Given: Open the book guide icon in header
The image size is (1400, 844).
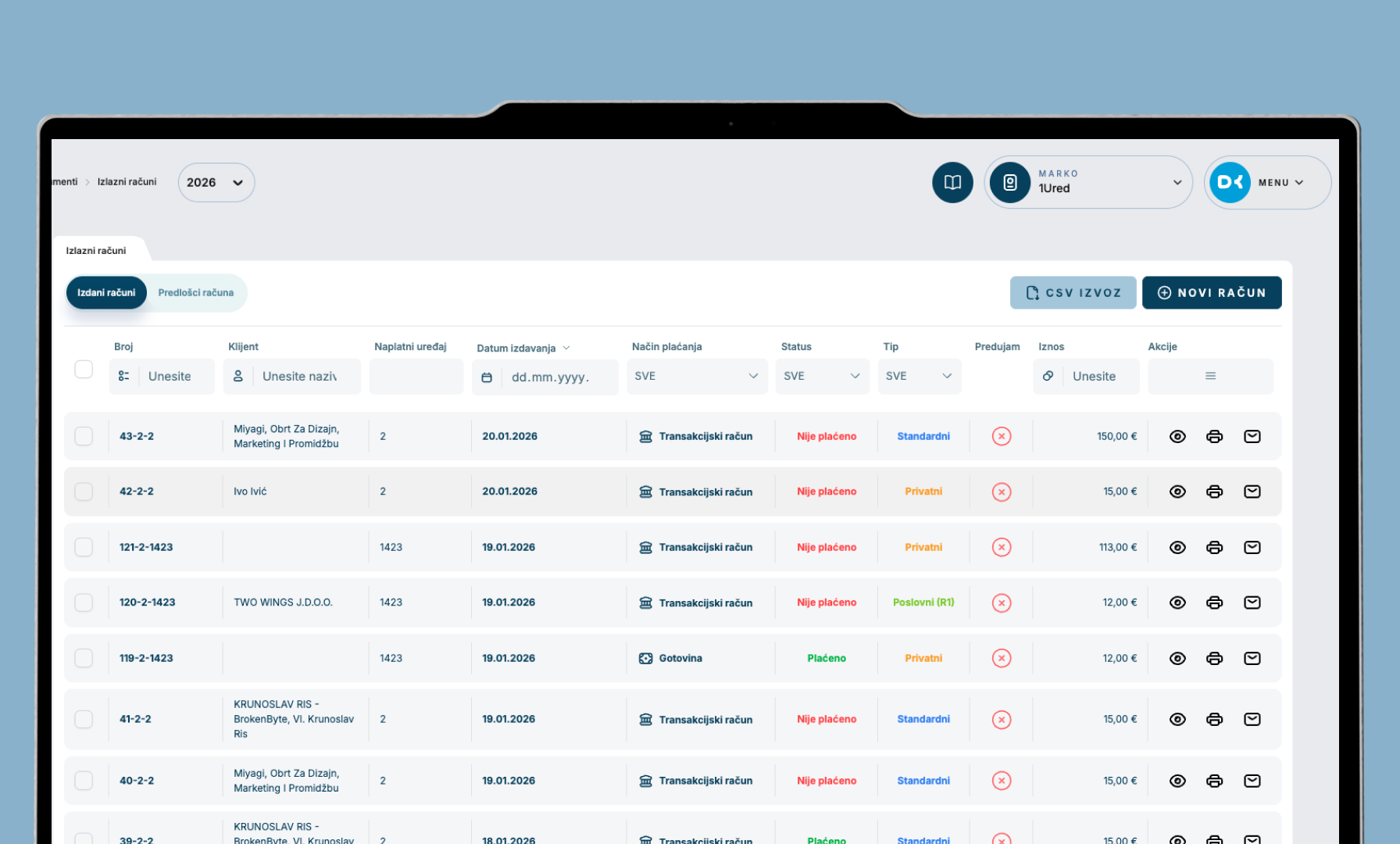Looking at the screenshot, I should 952,182.
